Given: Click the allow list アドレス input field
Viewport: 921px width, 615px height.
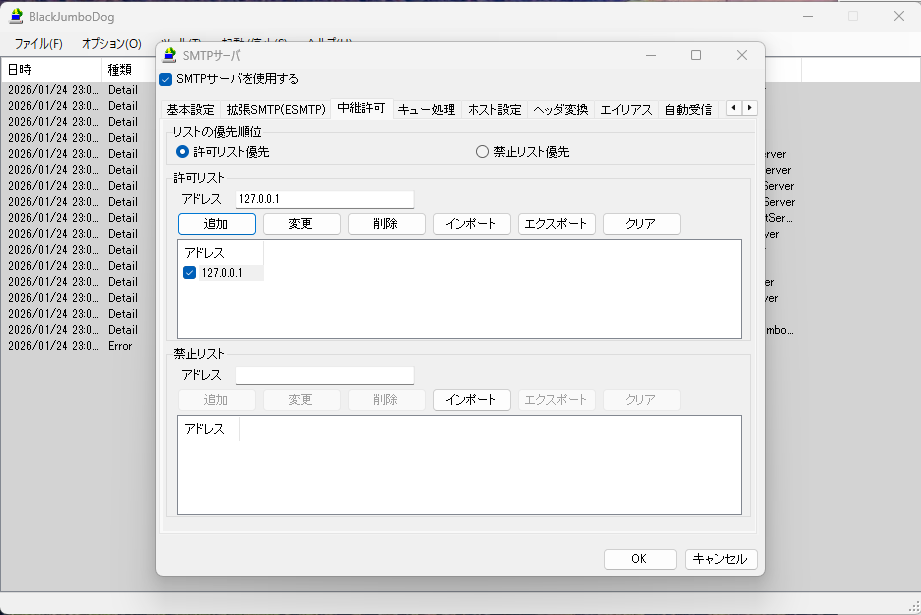Looking at the screenshot, I should [324, 199].
